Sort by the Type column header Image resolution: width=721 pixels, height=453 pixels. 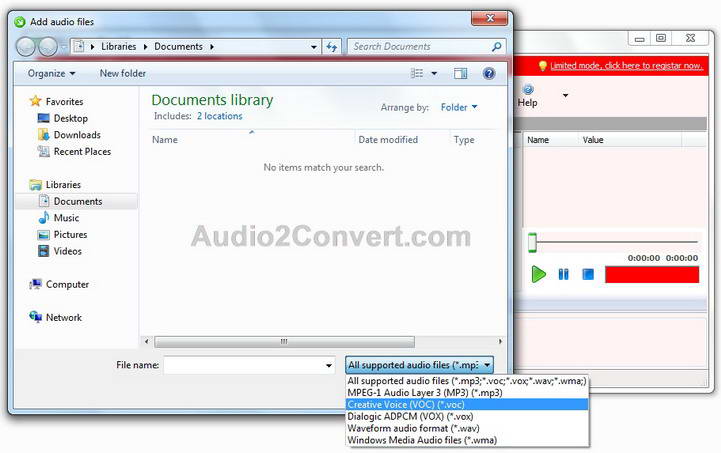tap(464, 140)
